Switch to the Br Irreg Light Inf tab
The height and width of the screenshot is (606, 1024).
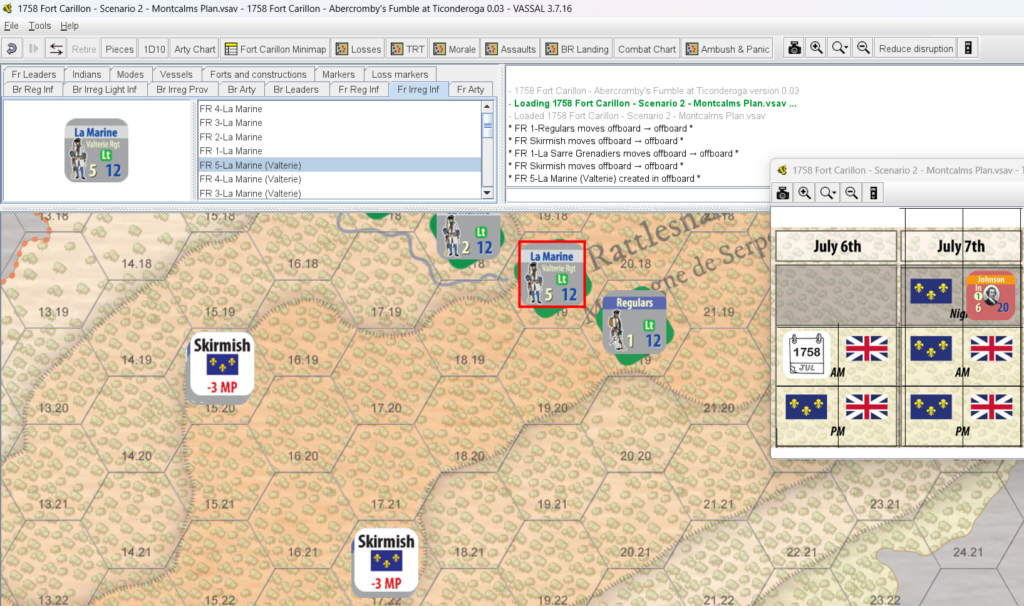[104, 89]
